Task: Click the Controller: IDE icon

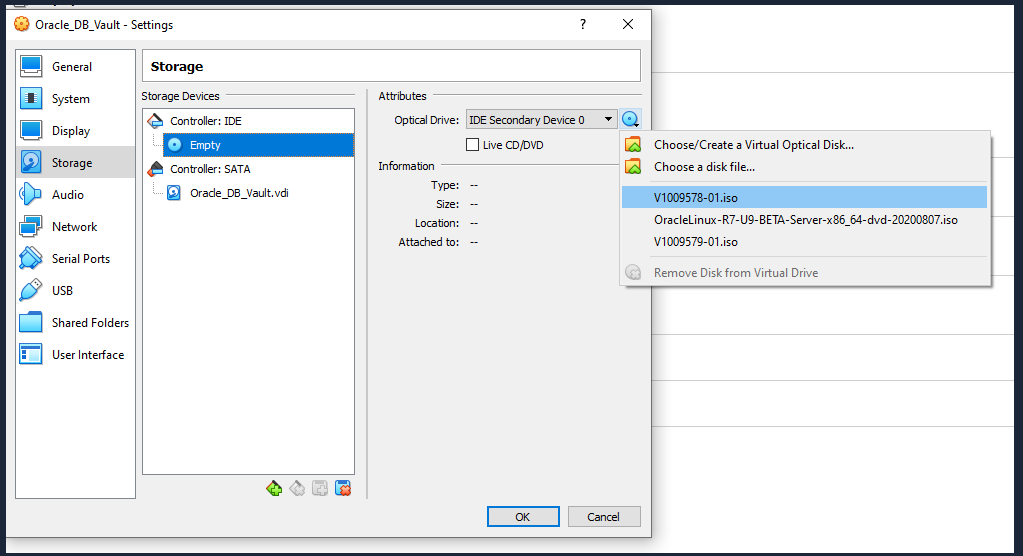Action: coord(155,121)
